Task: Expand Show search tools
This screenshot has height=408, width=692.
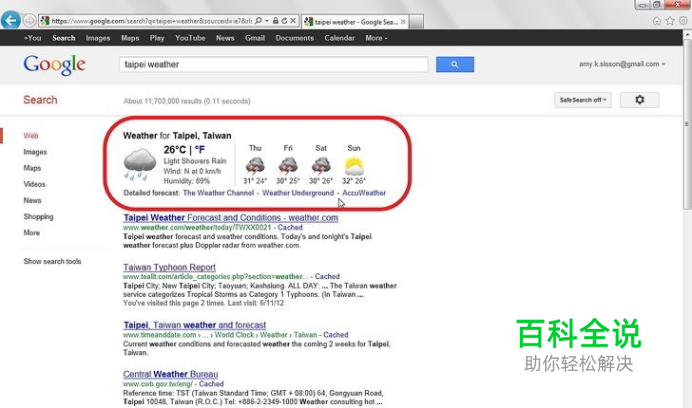Action: 52,261
